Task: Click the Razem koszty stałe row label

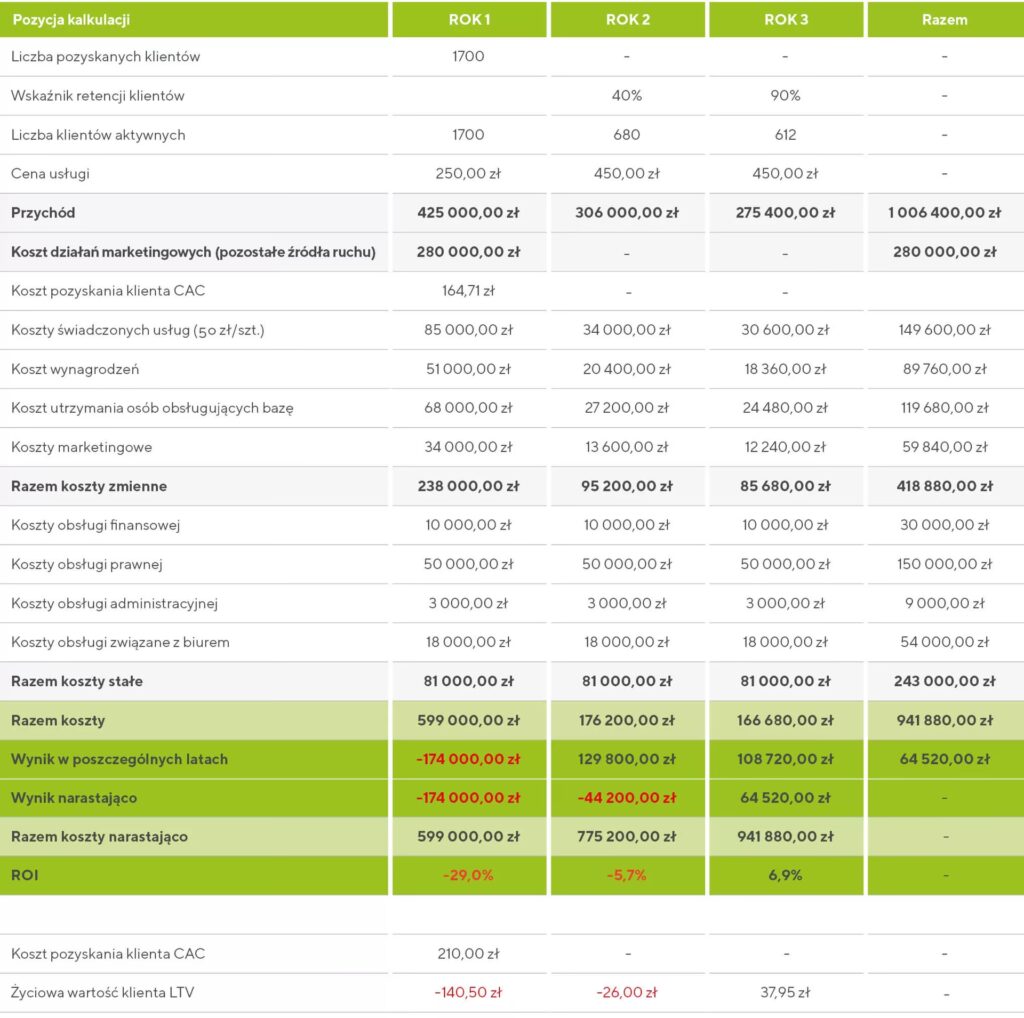Action: [x=77, y=681]
